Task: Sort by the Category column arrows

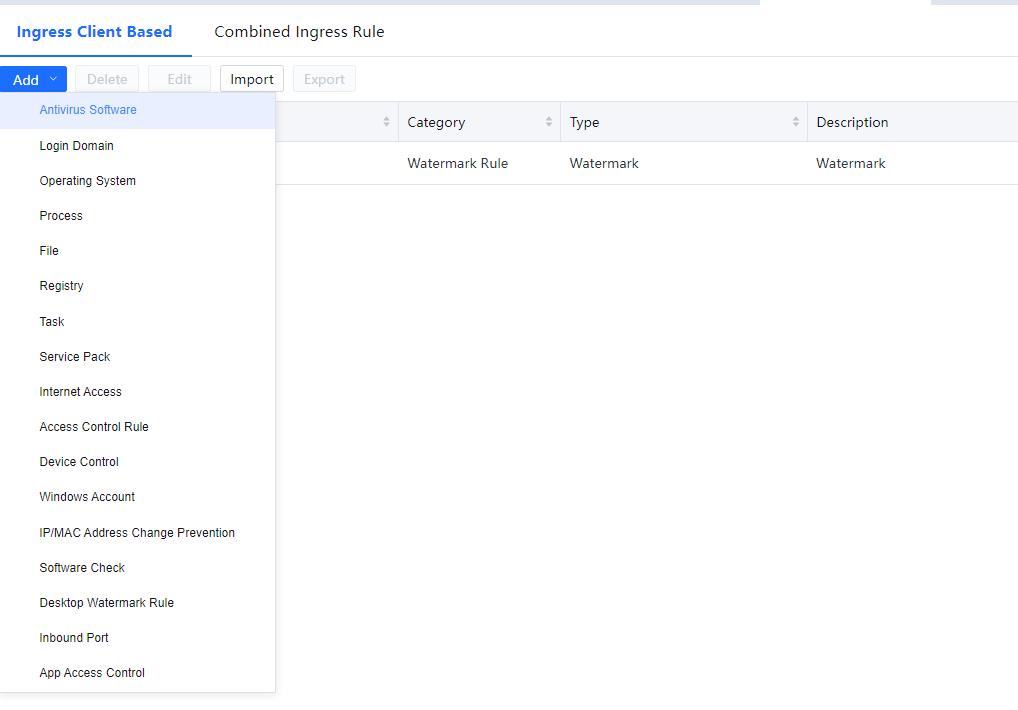Action: coord(548,122)
